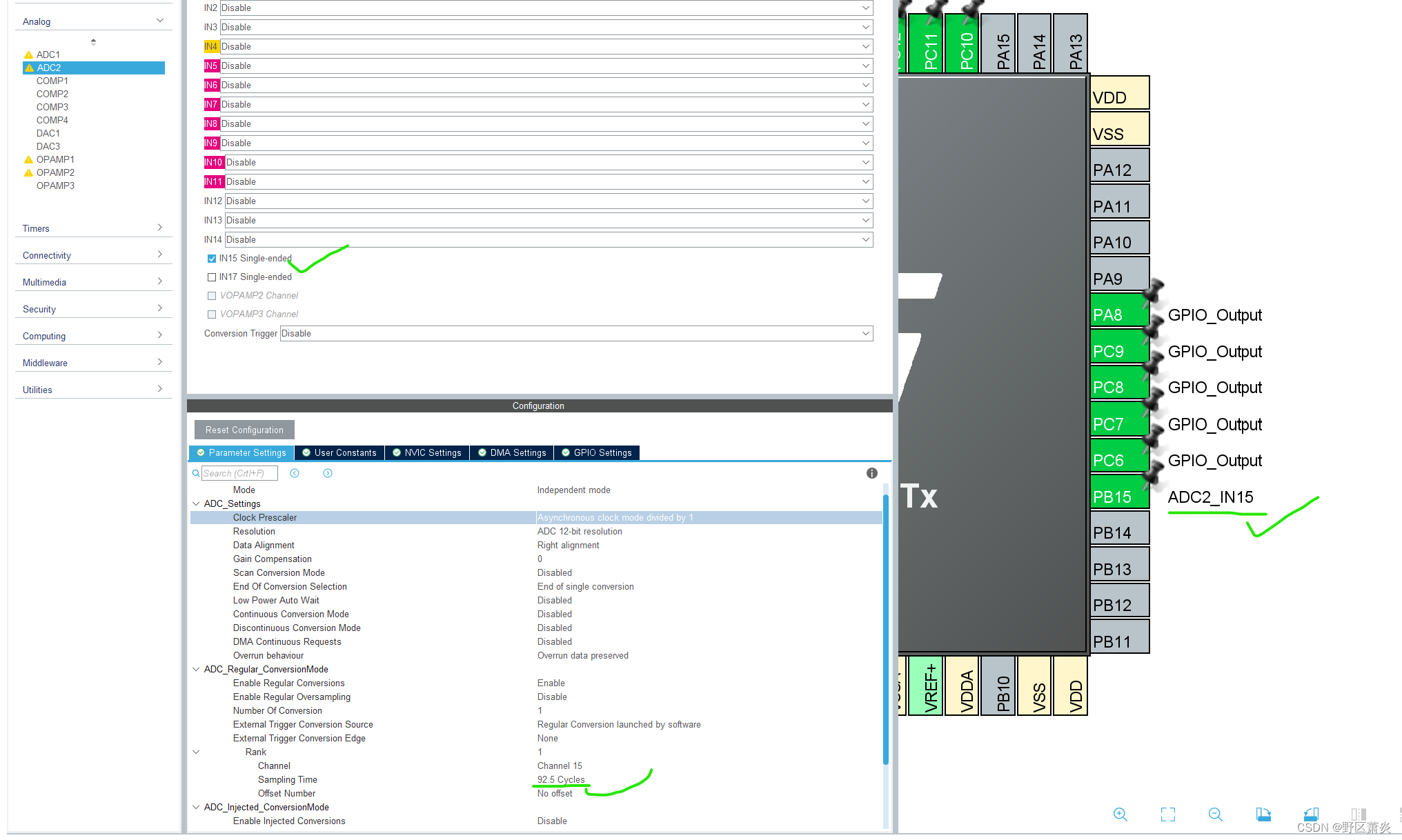The width and height of the screenshot is (1402, 840).
Task: Select ADC1 in the Analog list
Action: [x=48, y=54]
